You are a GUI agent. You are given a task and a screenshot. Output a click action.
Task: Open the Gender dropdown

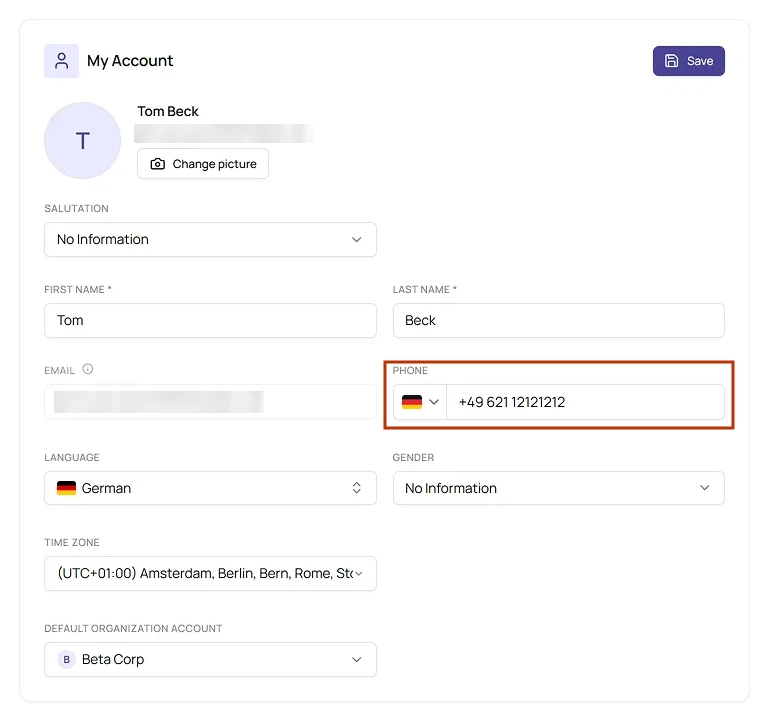coord(559,488)
